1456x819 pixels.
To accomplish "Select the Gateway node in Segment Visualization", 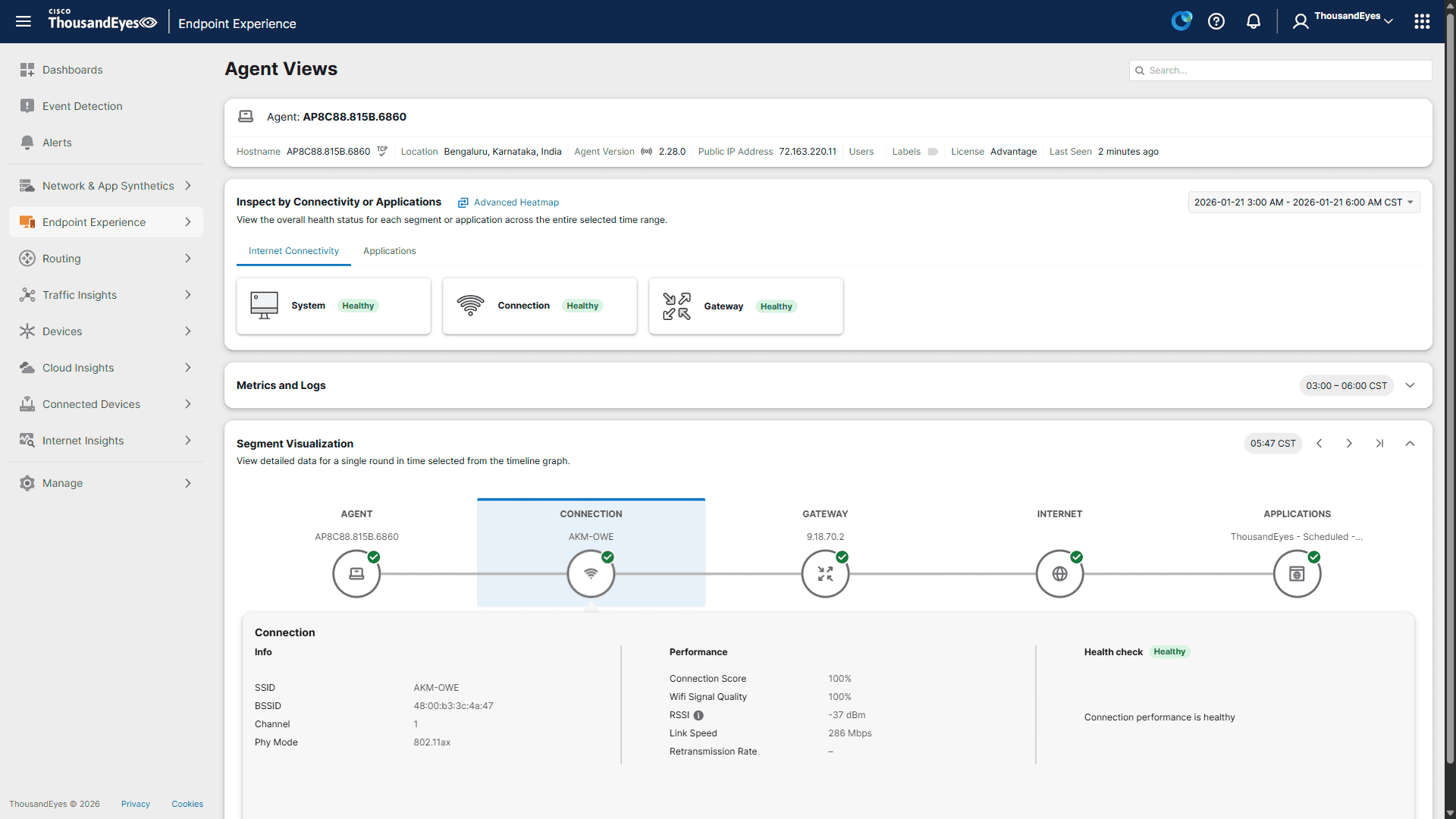I will click(825, 573).
